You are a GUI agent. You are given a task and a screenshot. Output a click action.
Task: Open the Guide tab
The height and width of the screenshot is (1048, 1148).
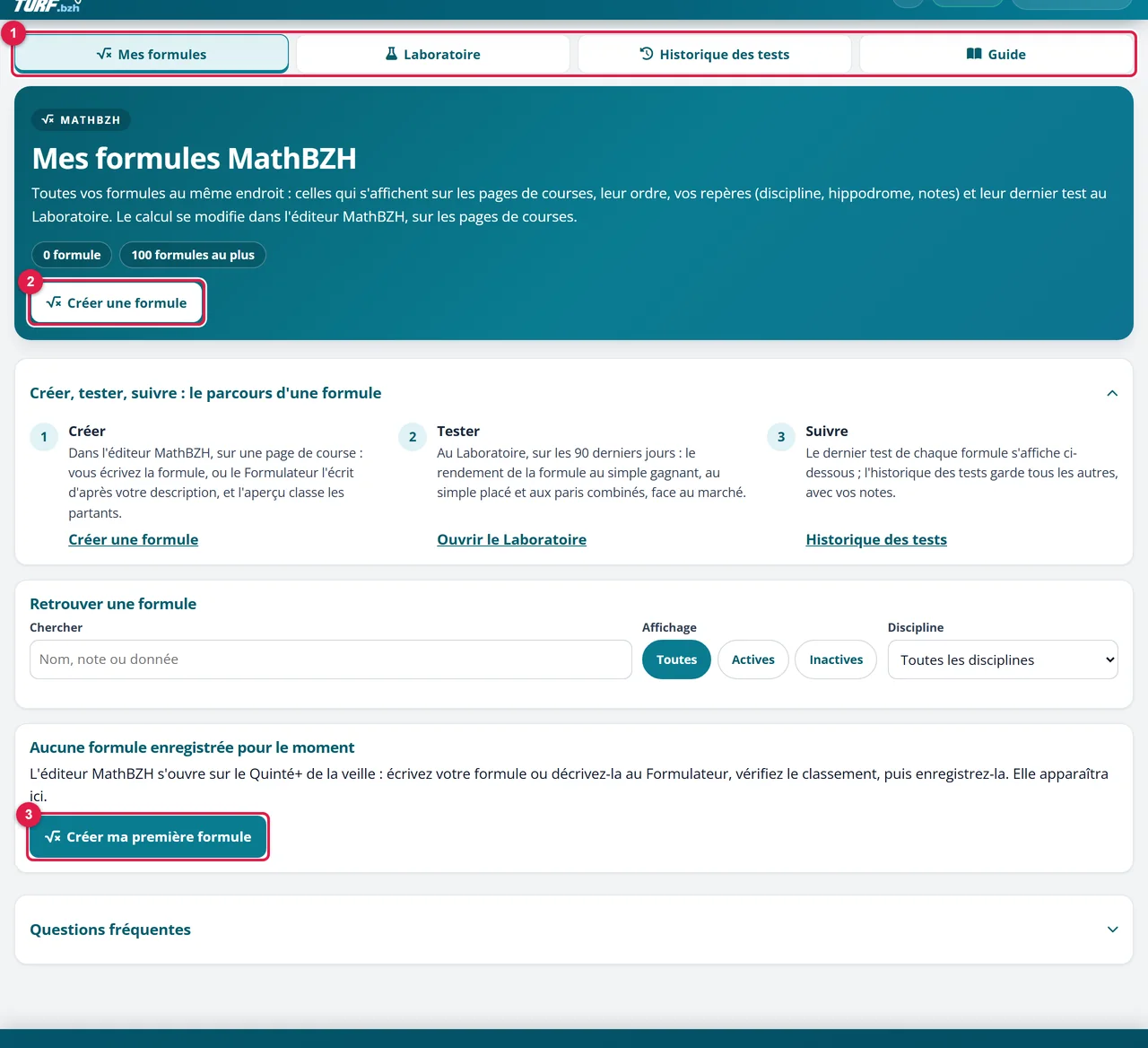click(x=996, y=54)
